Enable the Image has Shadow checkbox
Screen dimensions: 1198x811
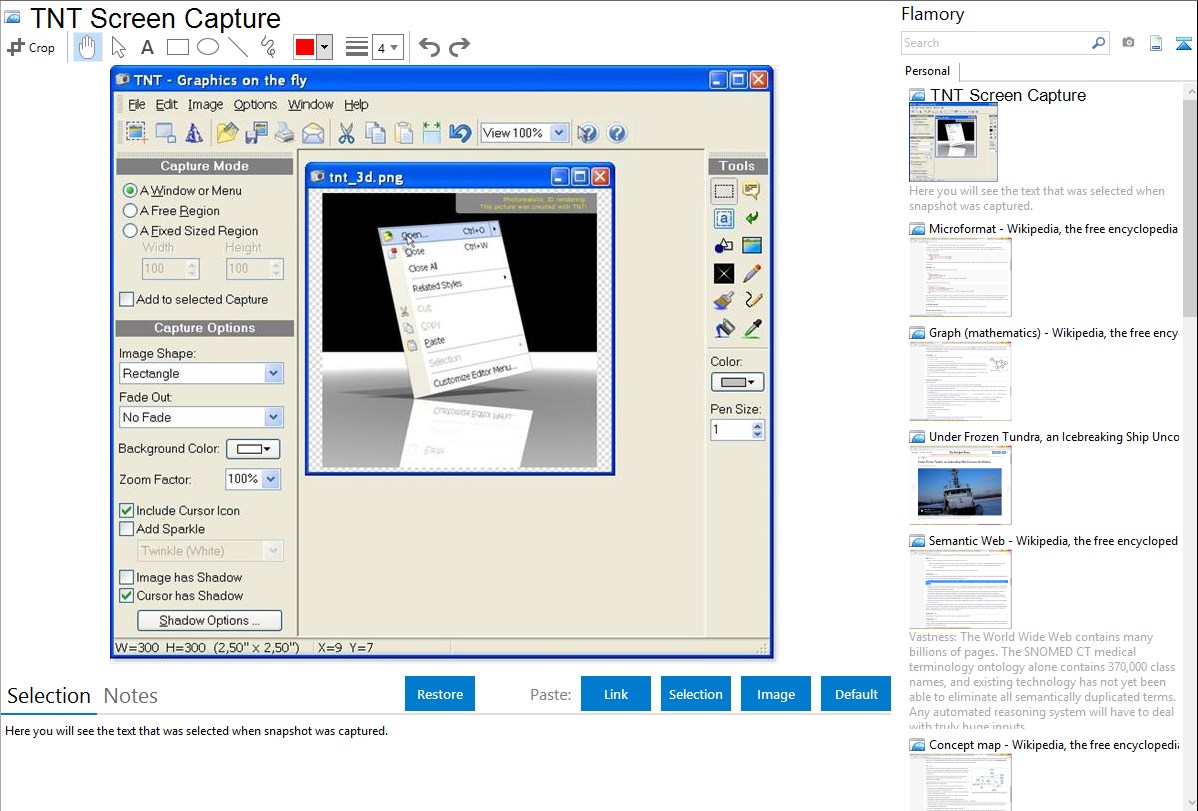click(x=127, y=577)
